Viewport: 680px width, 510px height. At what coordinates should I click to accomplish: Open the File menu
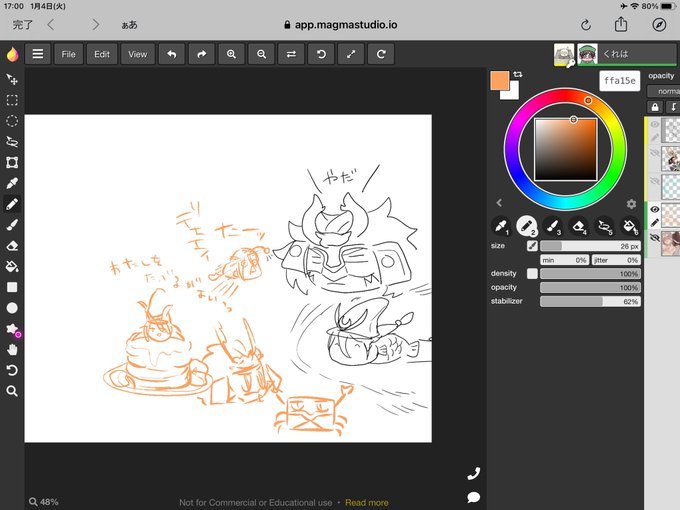69,54
